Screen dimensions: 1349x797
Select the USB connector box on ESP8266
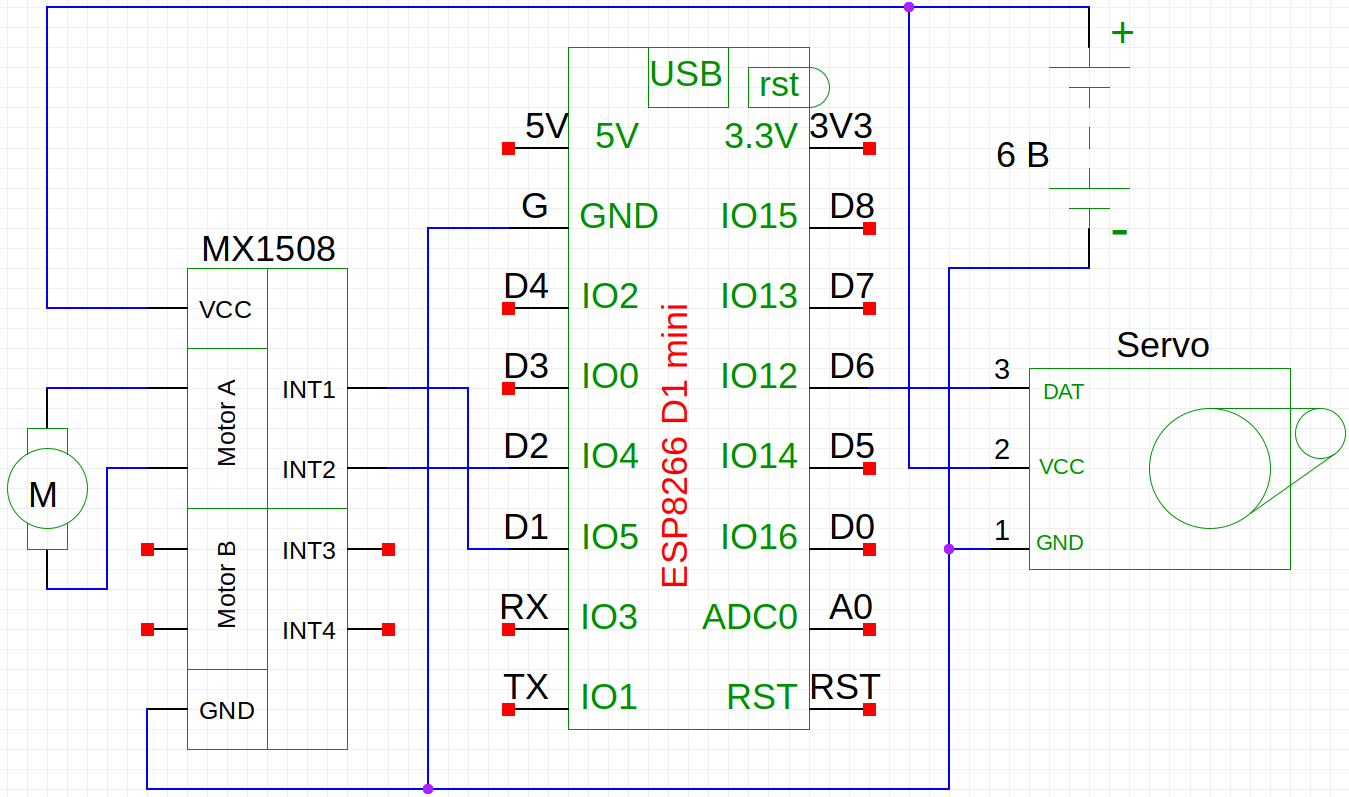click(x=688, y=77)
